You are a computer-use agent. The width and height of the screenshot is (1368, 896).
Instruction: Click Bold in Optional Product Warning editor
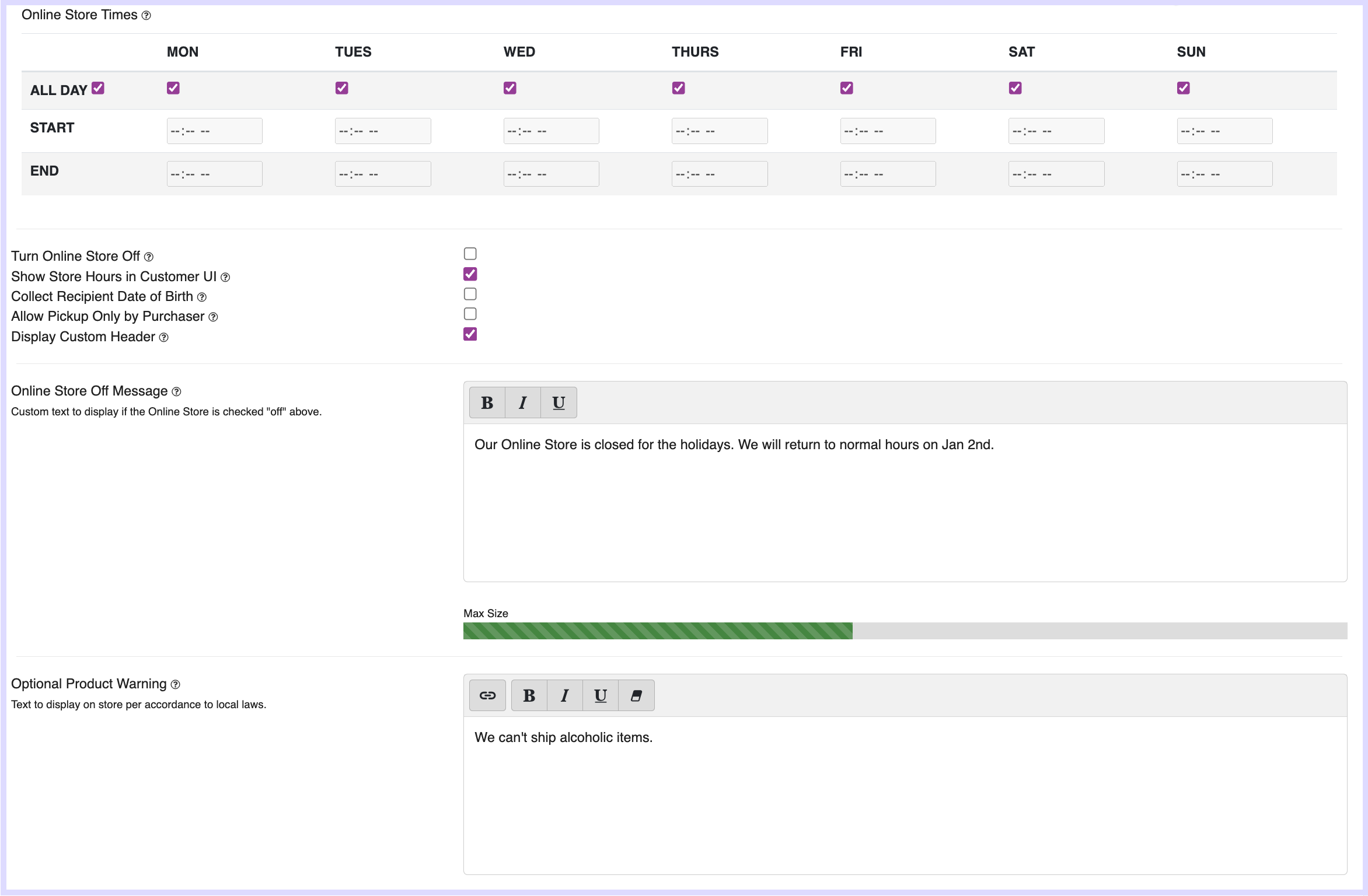[x=529, y=695]
